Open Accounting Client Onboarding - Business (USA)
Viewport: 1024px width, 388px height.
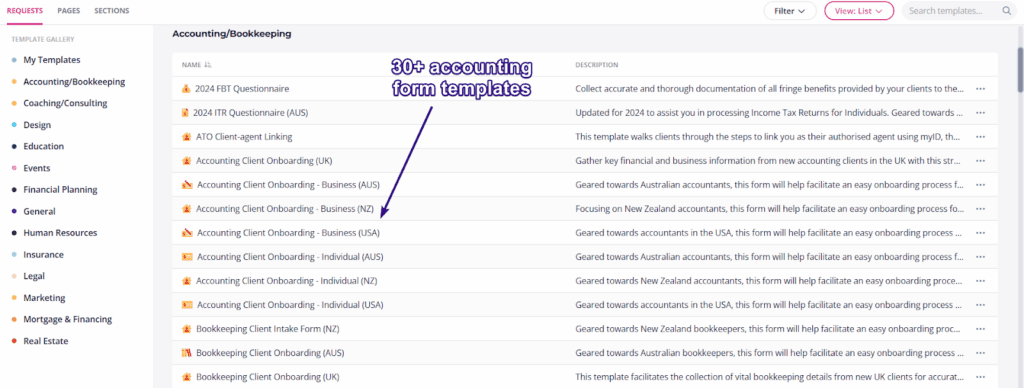tap(288, 233)
